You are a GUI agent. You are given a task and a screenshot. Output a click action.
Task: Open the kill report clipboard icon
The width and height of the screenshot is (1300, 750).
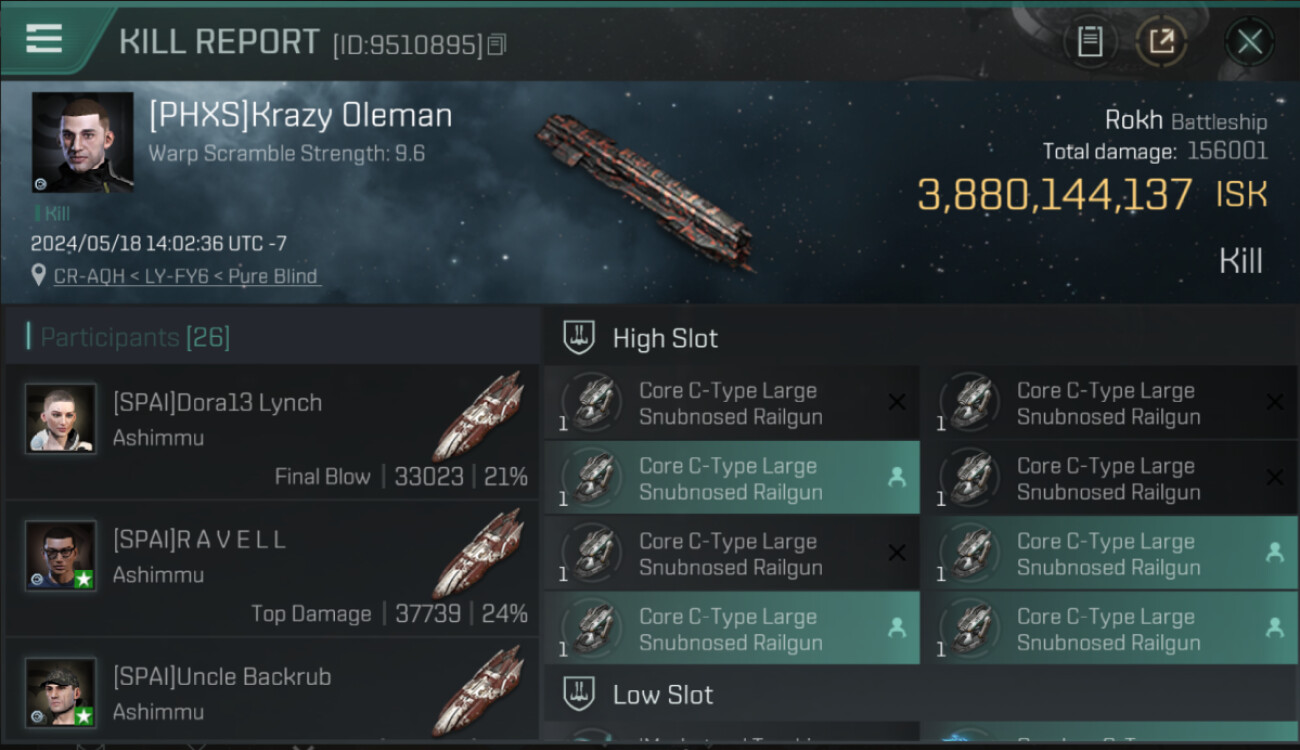1089,42
